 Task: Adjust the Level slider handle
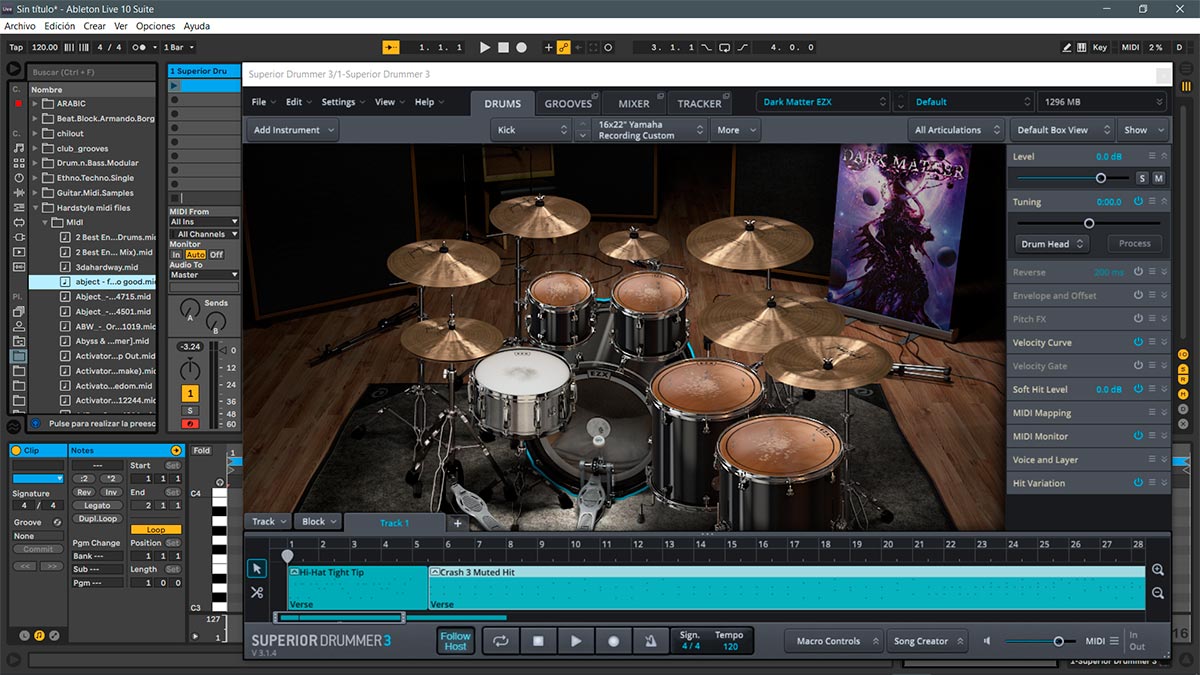click(x=1101, y=178)
